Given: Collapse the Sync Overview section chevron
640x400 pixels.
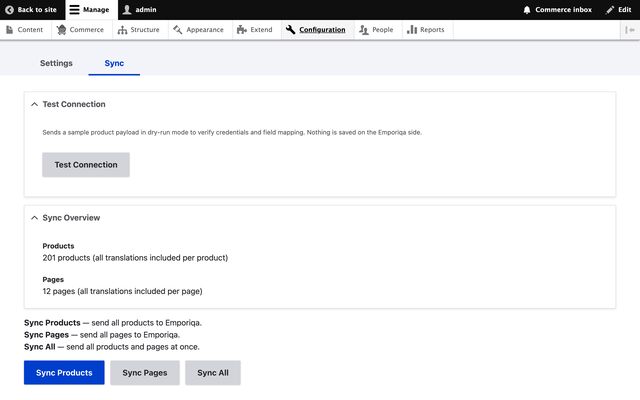Looking at the screenshot, I should 35,218.
